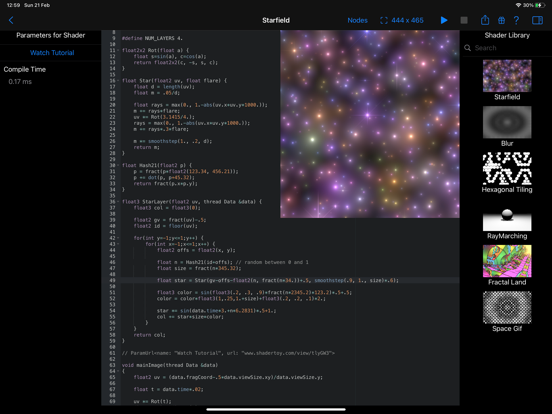Collapse the Rot function at line 11
552x414 pixels.
[x=118, y=50]
